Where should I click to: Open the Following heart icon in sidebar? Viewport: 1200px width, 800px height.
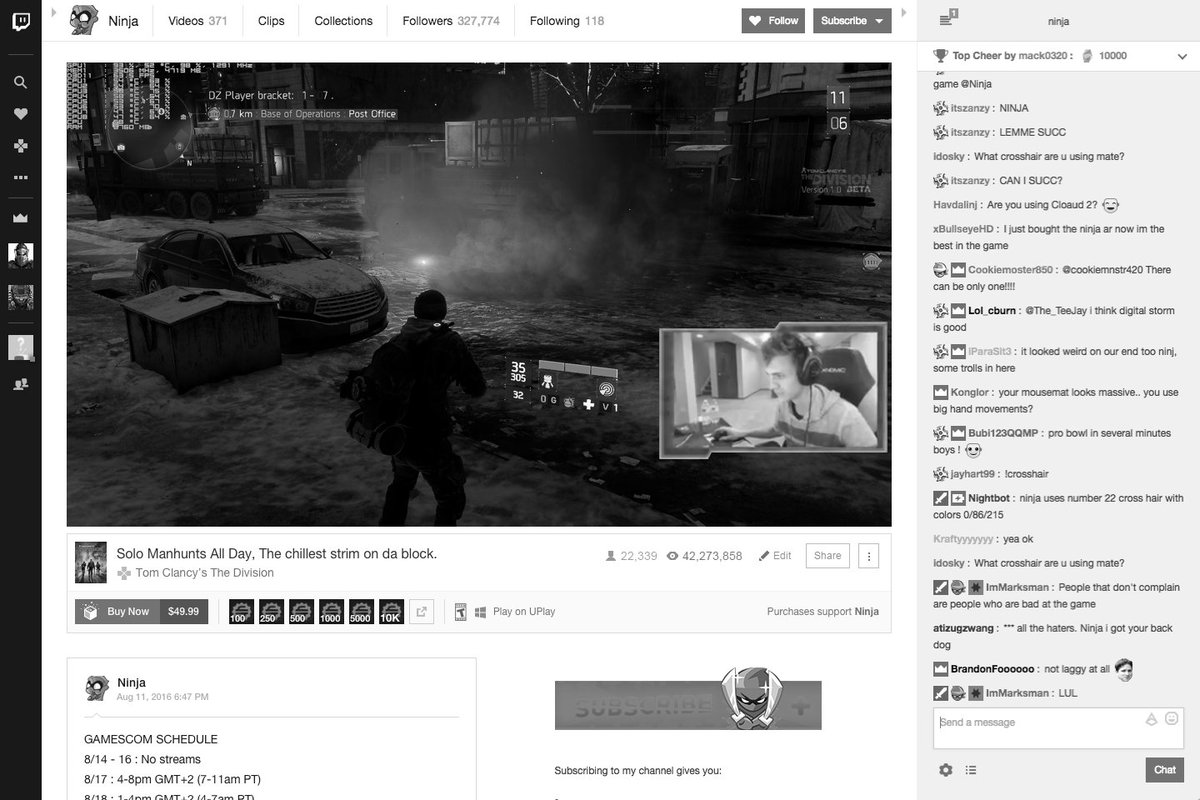20,114
